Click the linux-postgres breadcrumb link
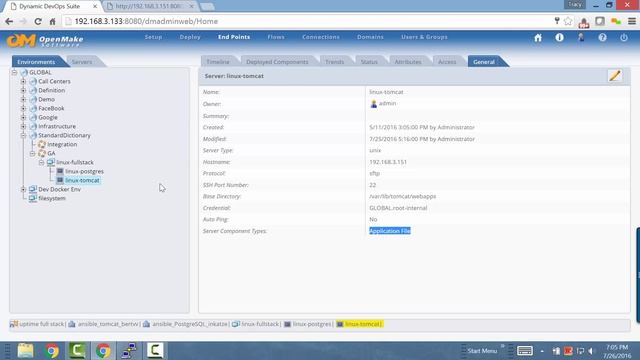Screen dimensions: 640x360 (312, 324)
